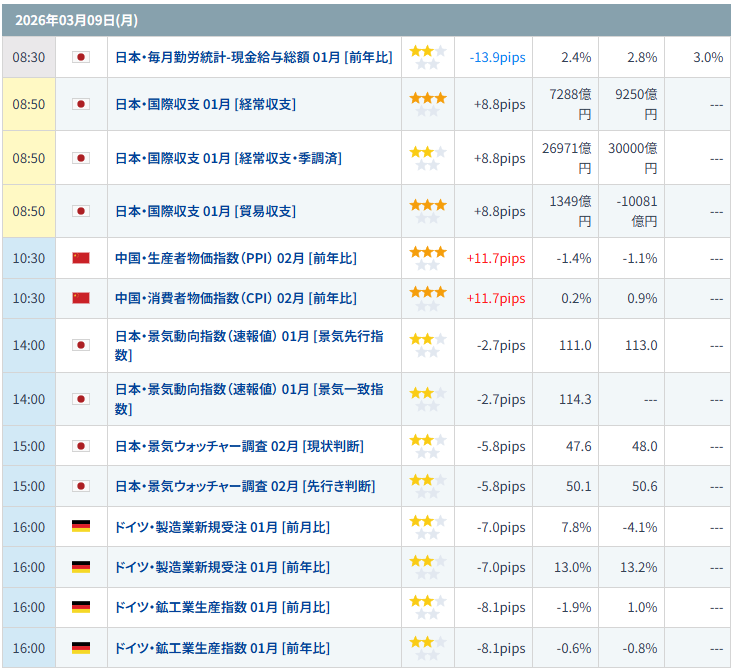Open 日本・毎月勤労統計-現金給与総額 01月 link

(x=253, y=57)
